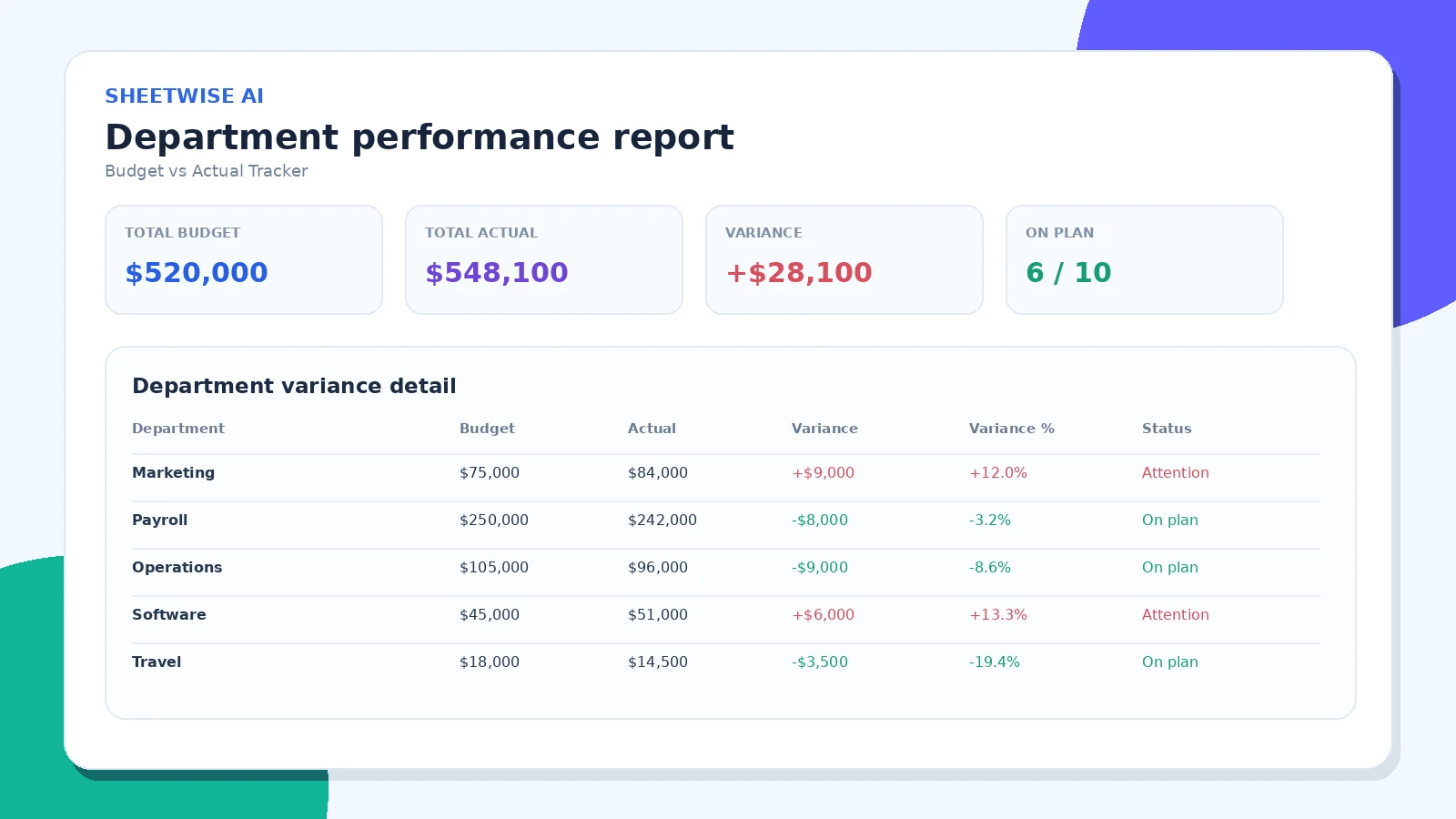Sort by the Actual column header
The width and height of the screenshot is (1456, 819).
coord(652,429)
